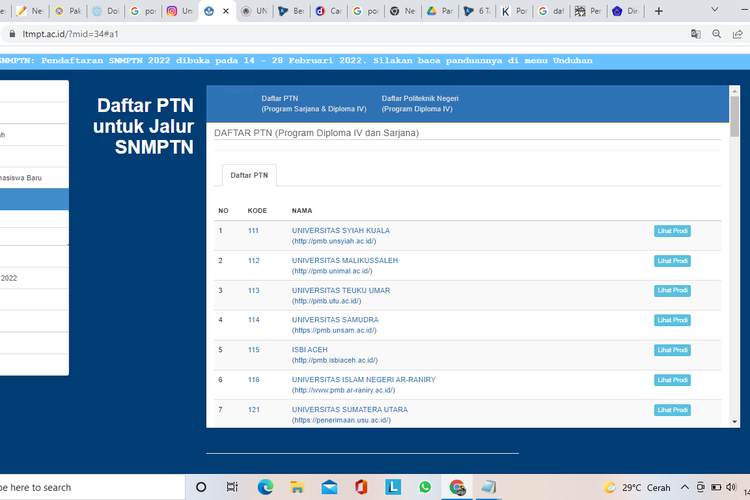Expand the tab search chevron
750x500 pixels.
[714, 10]
